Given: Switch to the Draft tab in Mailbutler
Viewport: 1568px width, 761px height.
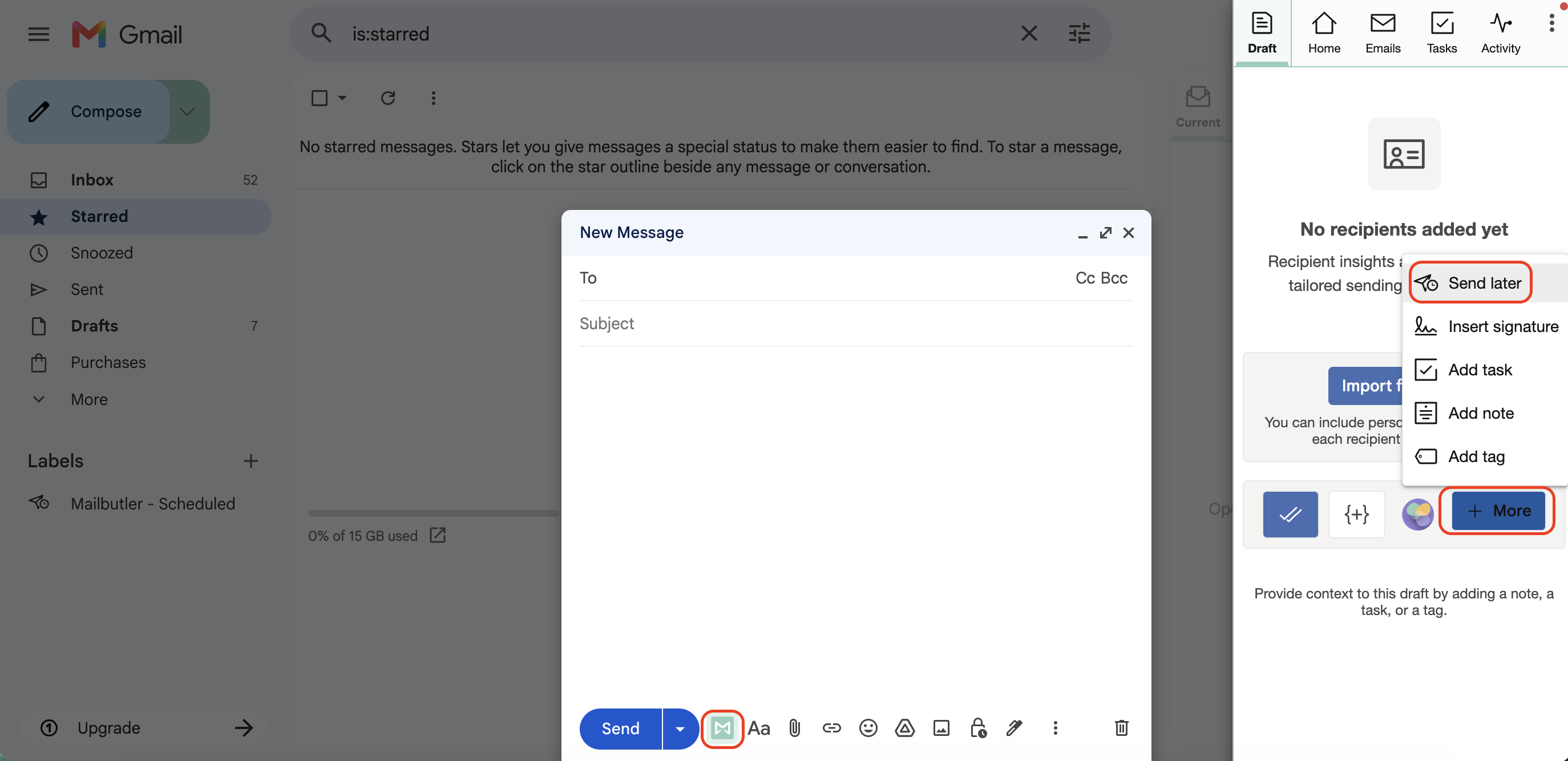Looking at the screenshot, I should click(x=1262, y=33).
